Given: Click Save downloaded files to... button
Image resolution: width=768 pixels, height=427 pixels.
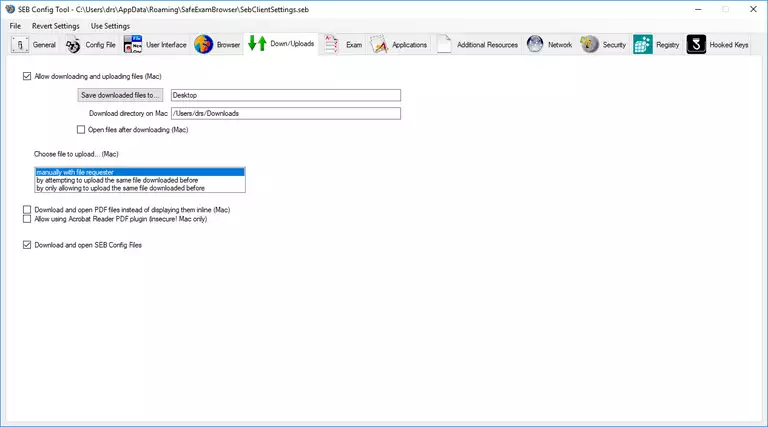Looking at the screenshot, I should (x=120, y=95).
